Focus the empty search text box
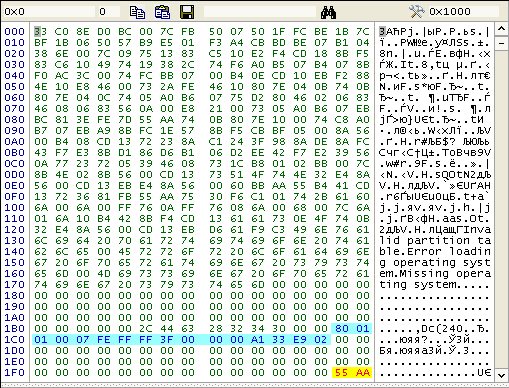Screen dimensions: 509x388 pyautogui.click(x=260, y=12)
